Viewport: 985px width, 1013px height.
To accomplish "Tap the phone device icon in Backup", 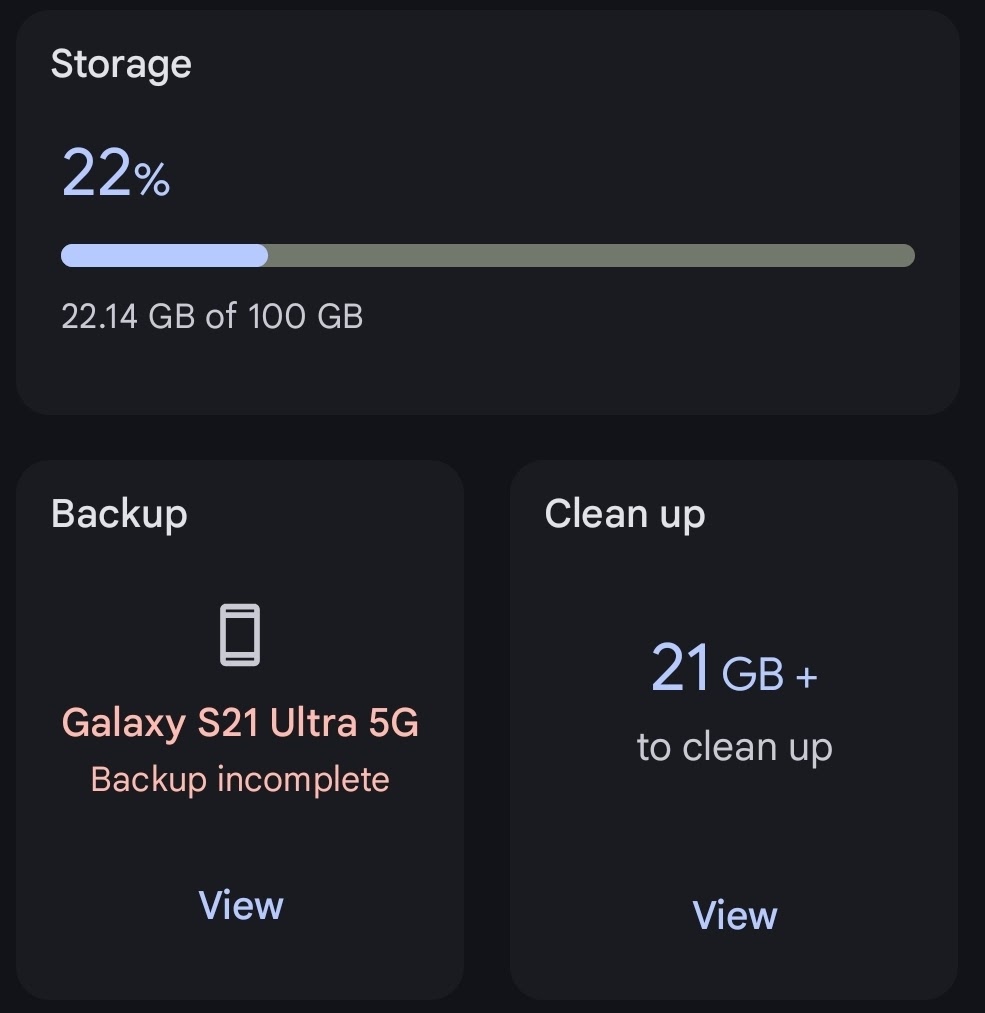I will click(240, 634).
